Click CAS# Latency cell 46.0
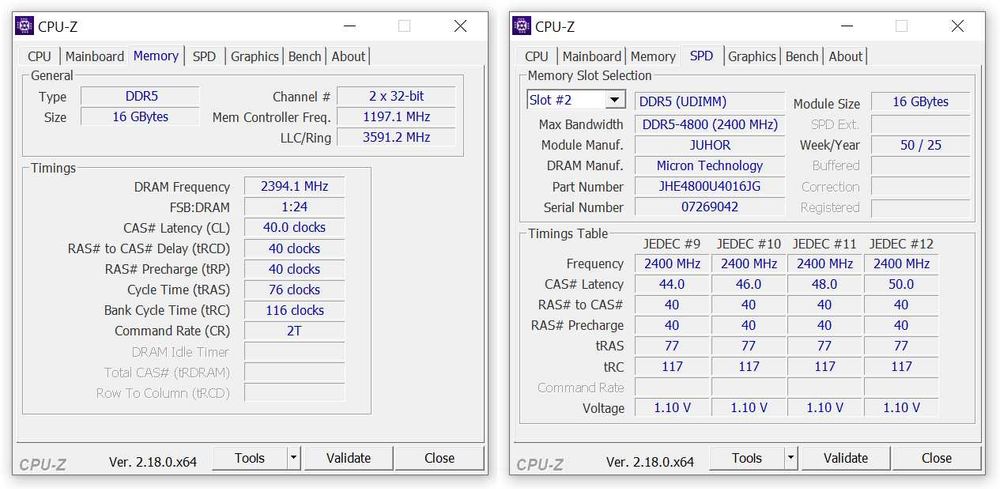 click(748, 284)
